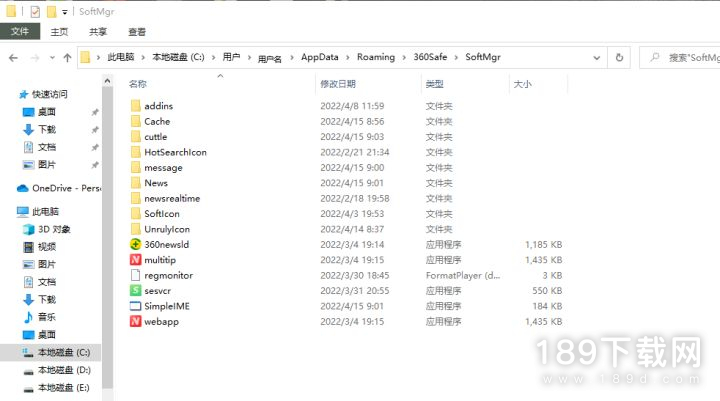Expand chevron after 360Safe in address bar
720x401 pixels.
[x=456, y=57]
